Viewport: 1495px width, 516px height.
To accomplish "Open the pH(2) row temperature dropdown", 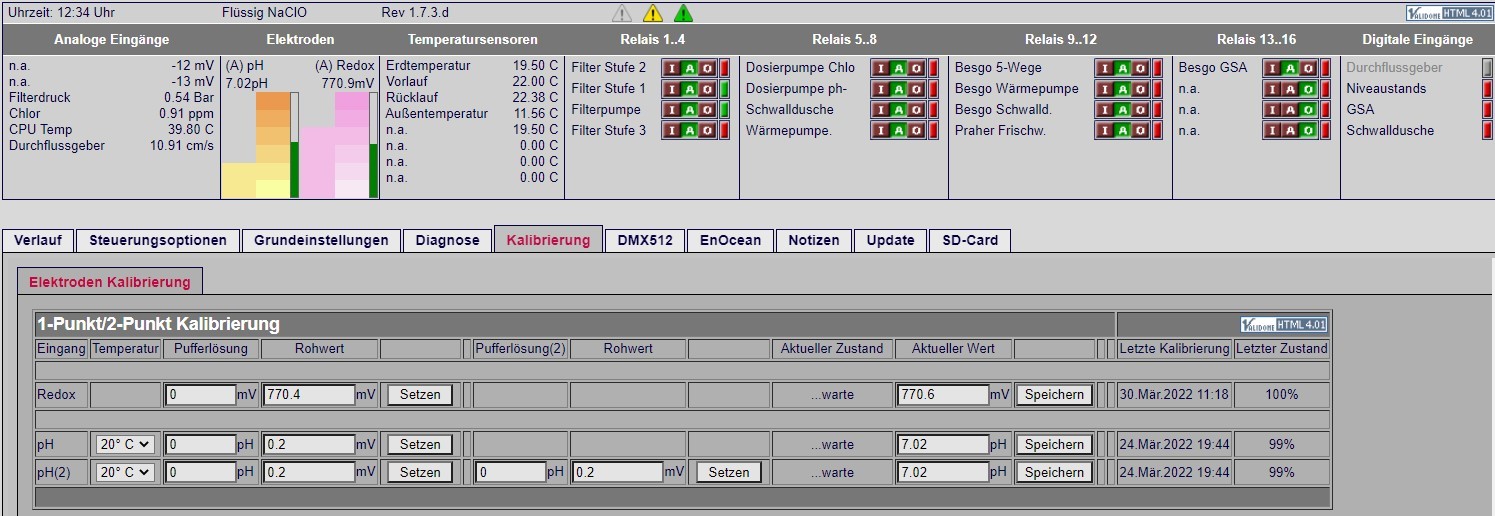I will [x=124, y=472].
